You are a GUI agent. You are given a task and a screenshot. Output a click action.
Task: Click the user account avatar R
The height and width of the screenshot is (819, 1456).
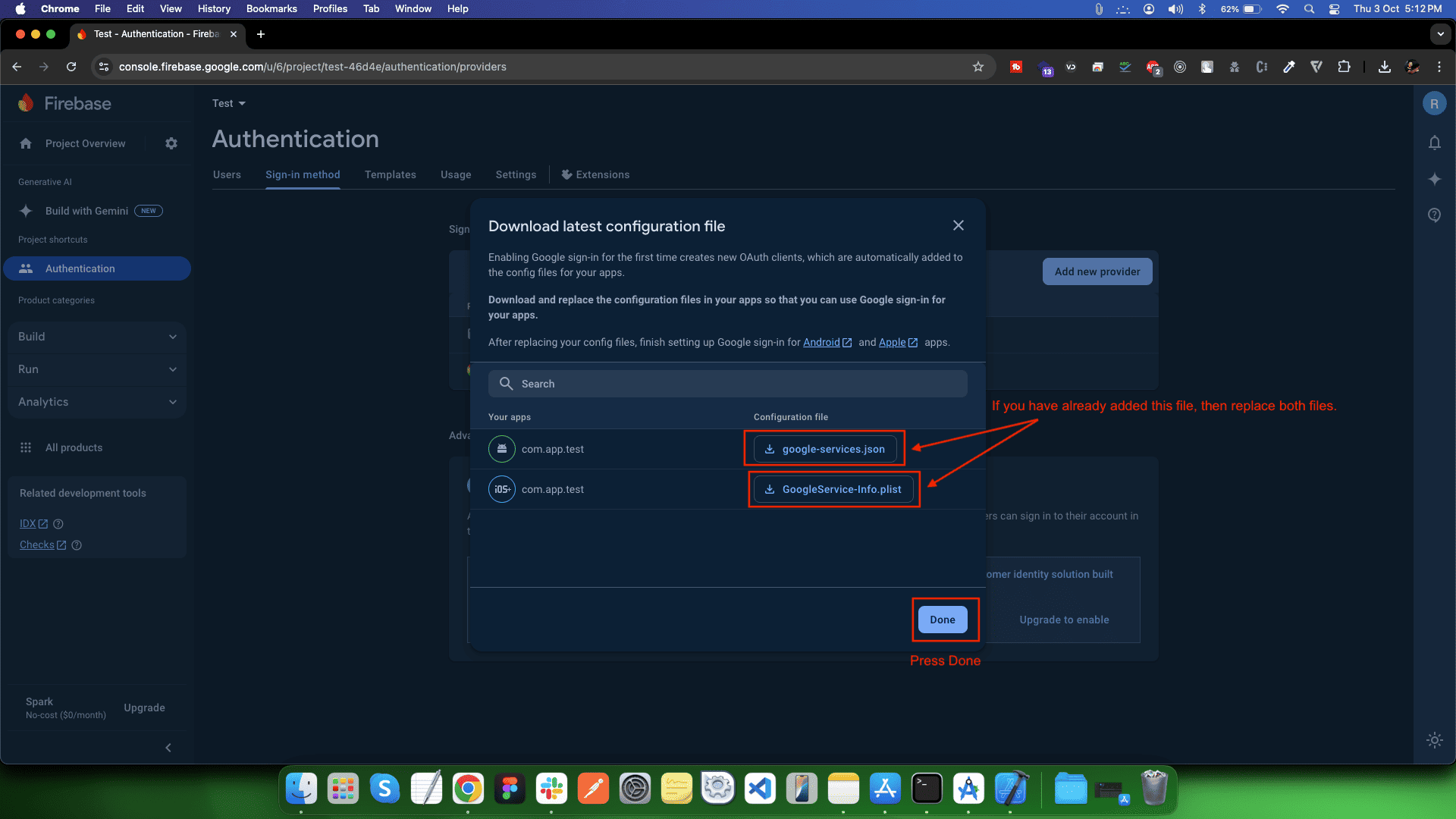(x=1434, y=104)
